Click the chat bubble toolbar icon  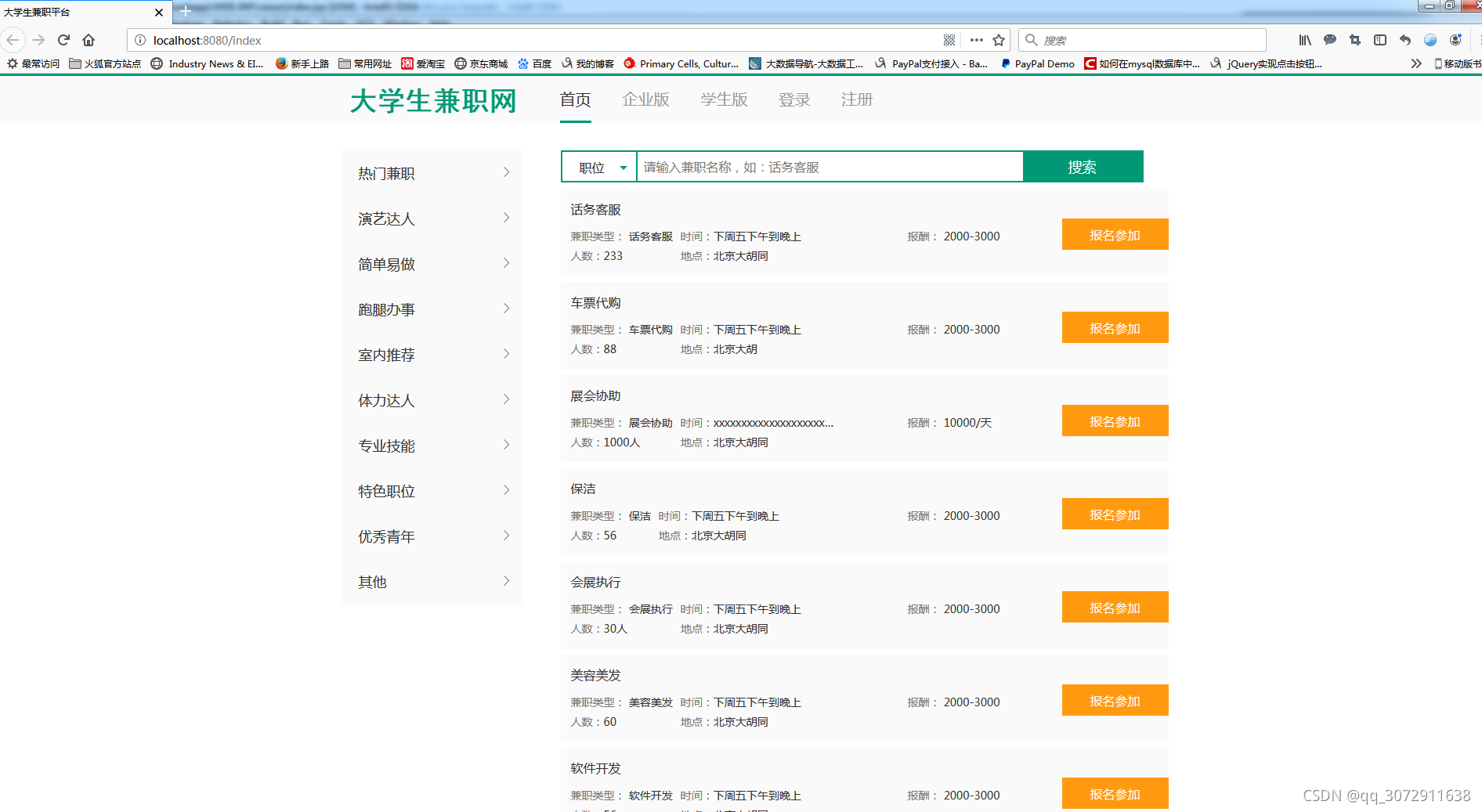(x=1330, y=40)
